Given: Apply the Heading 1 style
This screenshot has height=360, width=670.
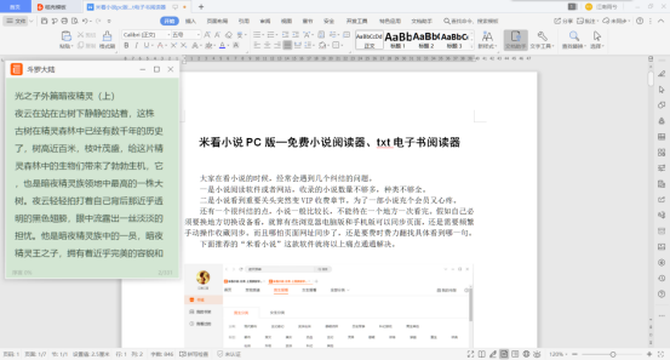Looking at the screenshot, I should [397, 40].
